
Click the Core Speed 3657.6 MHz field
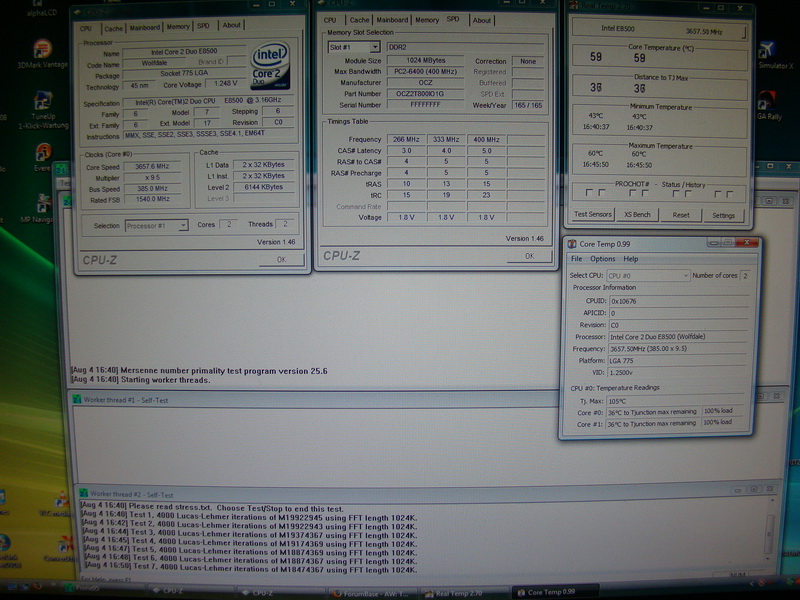[x=152, y=166]
